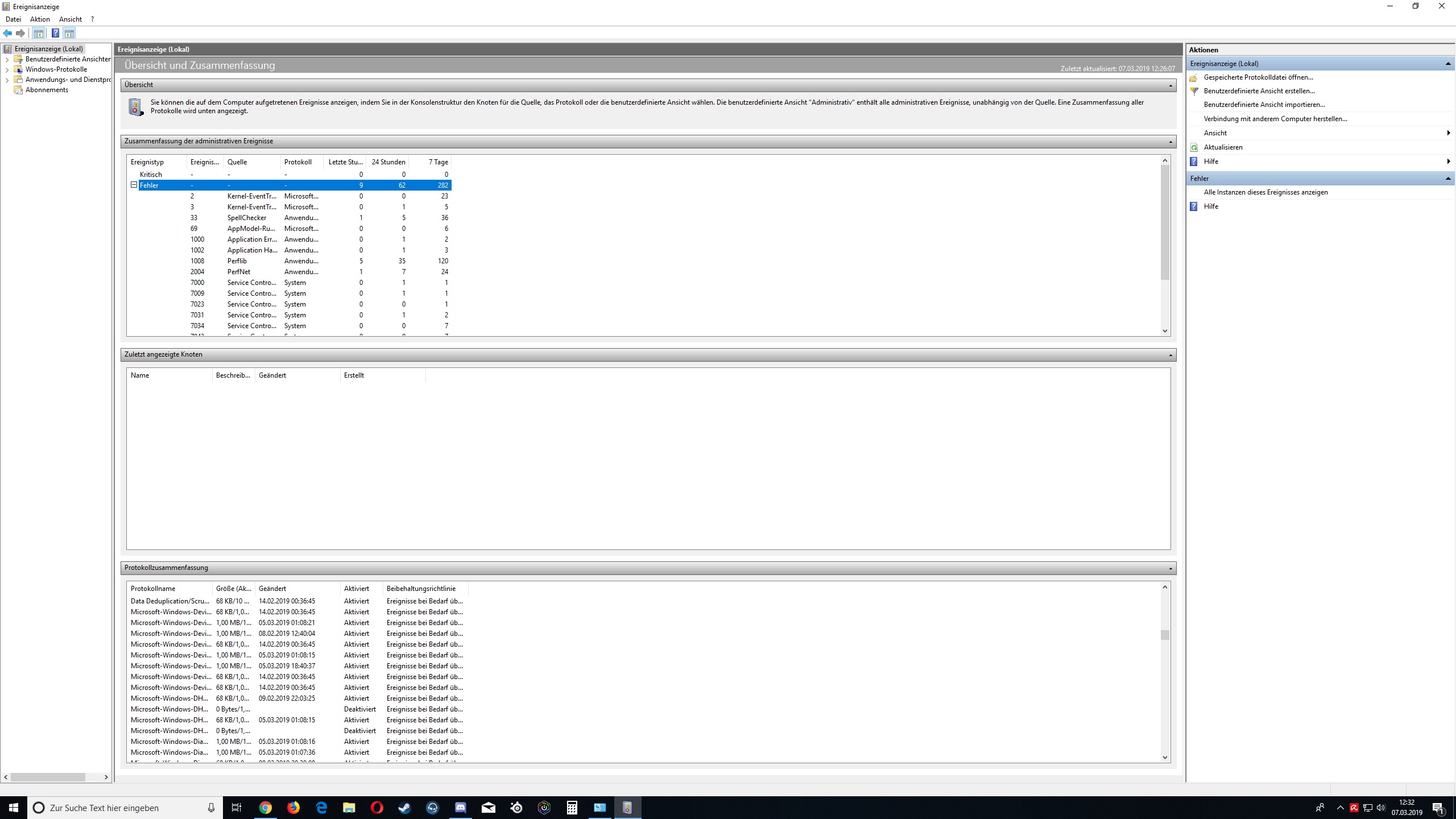This screenshot has width=1456, height=819.
Task: Click the Aktualisieren refresh action
Action: pyautogui.click(x=1223, y=147)
